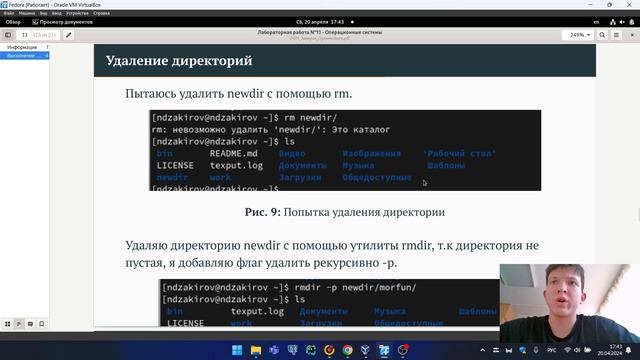Viewport: 640px width, 360px height.
Task: Open PyCharm icon in taskbar
Action: pyautogui.click(x=311, y=350)
